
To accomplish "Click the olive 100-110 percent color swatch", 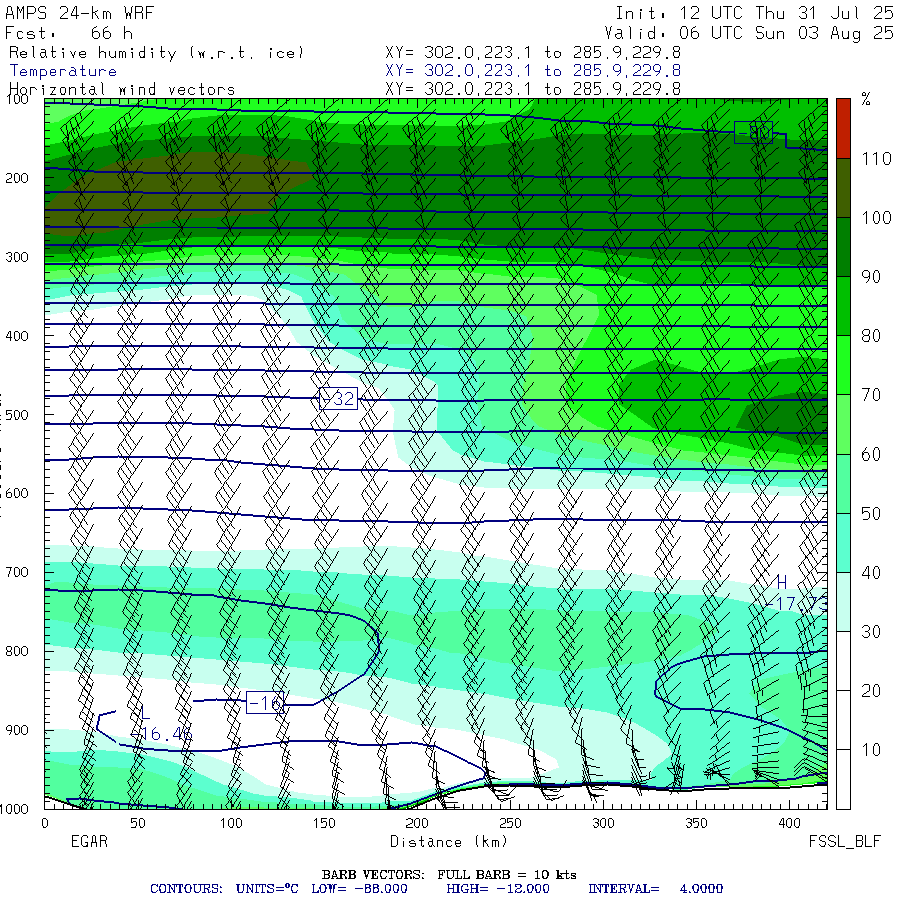I will click(843, 188).
